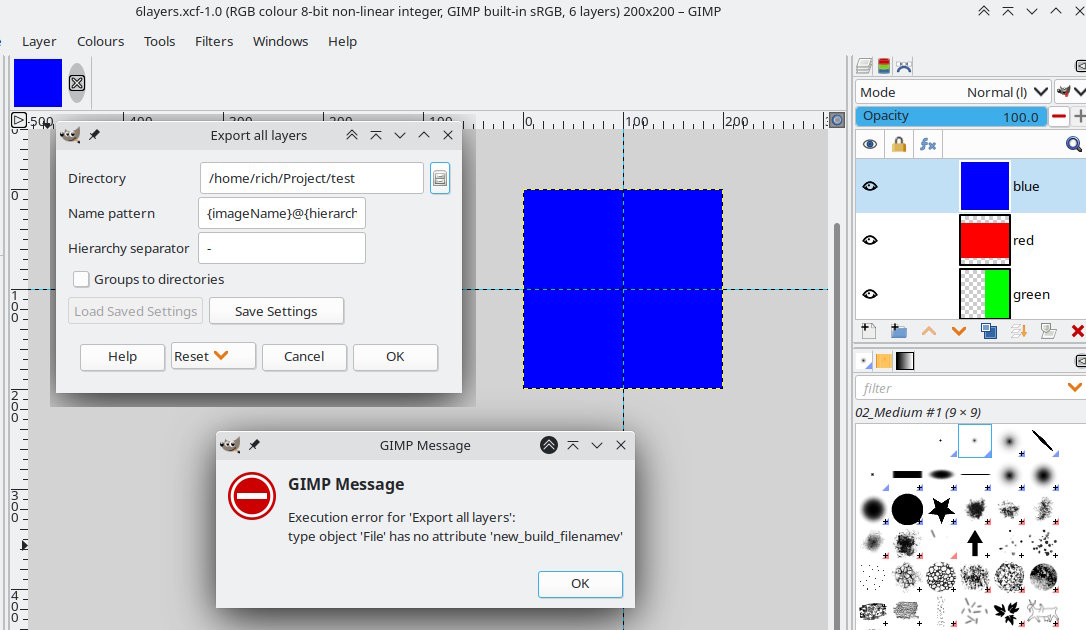Click the merge down layers icon
The height and width of the screenshot is (630, 1086).
click(x=1018, y=331)
